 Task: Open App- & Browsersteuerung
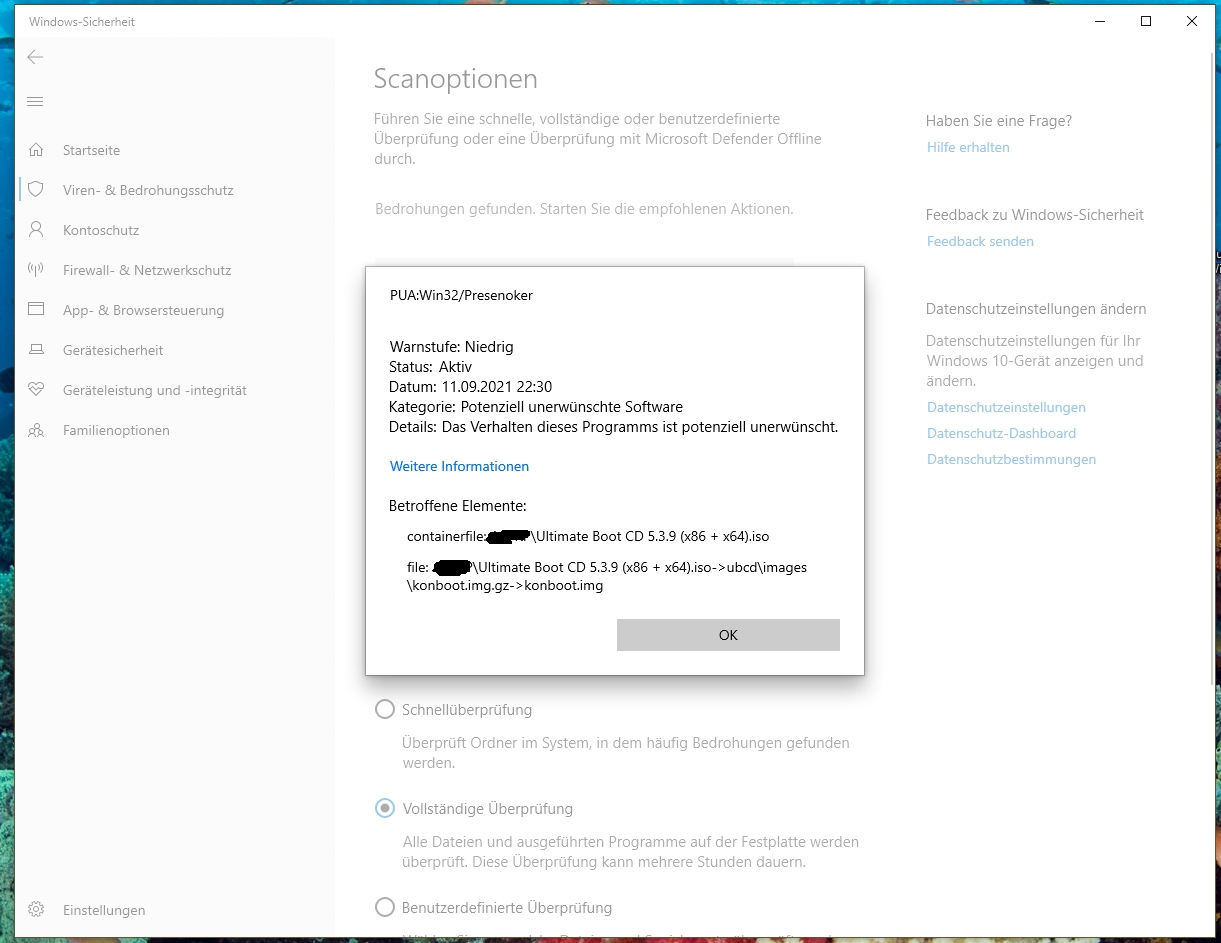click(x=143, y=310)
